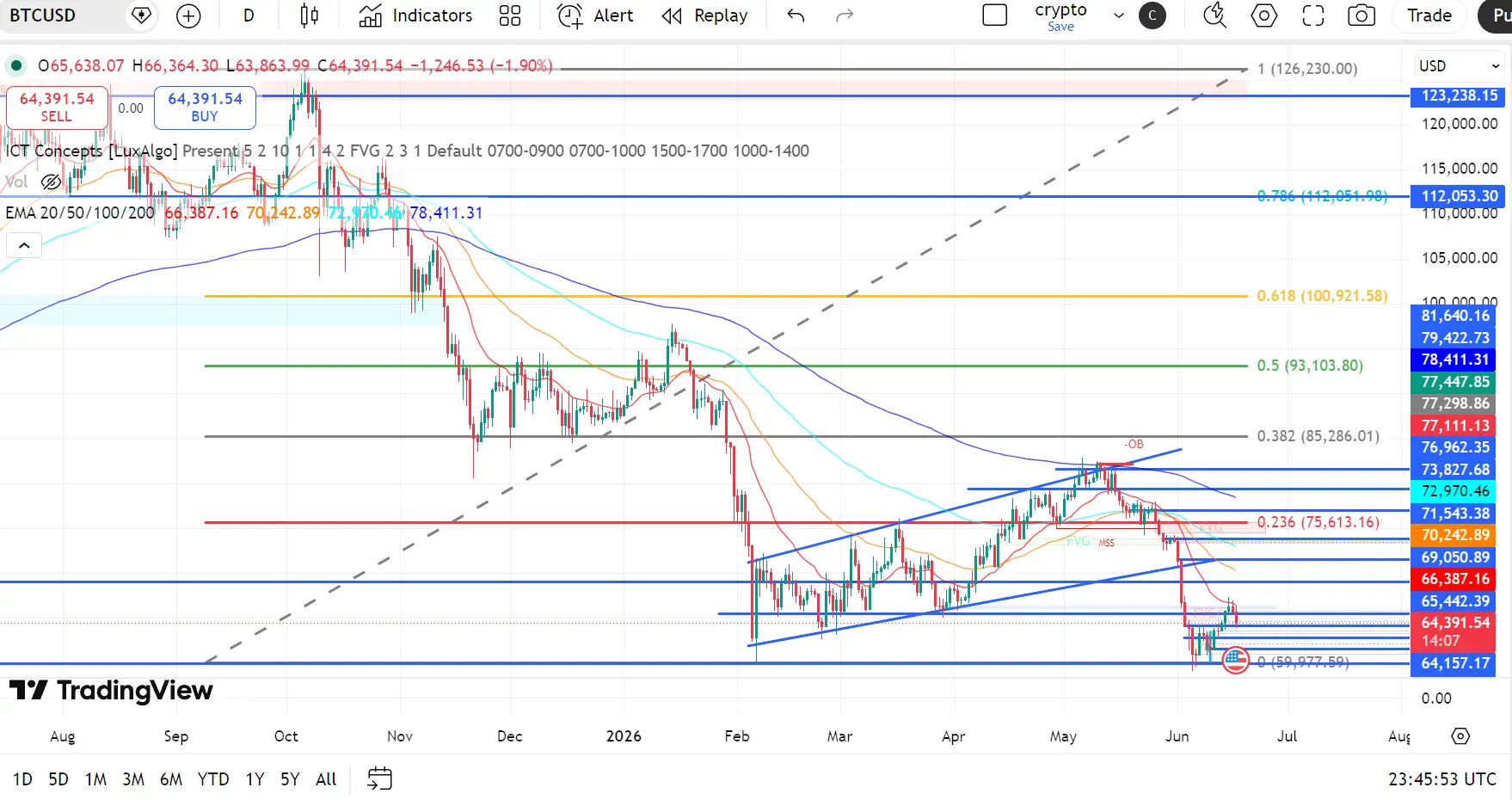Screen dimensions: 1512x800
Task: Toggle visibility of the Vol indicator
Action: click(x=51, y=182)
